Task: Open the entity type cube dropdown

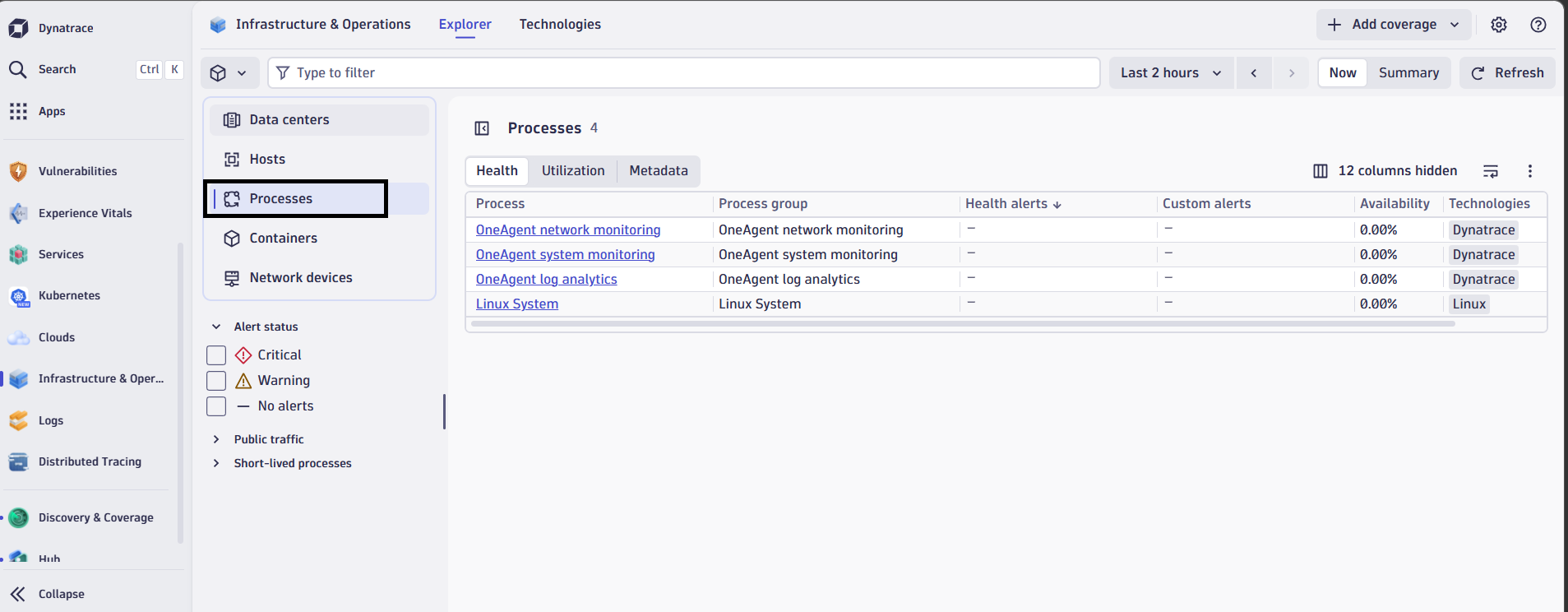Action: [229, 72]
